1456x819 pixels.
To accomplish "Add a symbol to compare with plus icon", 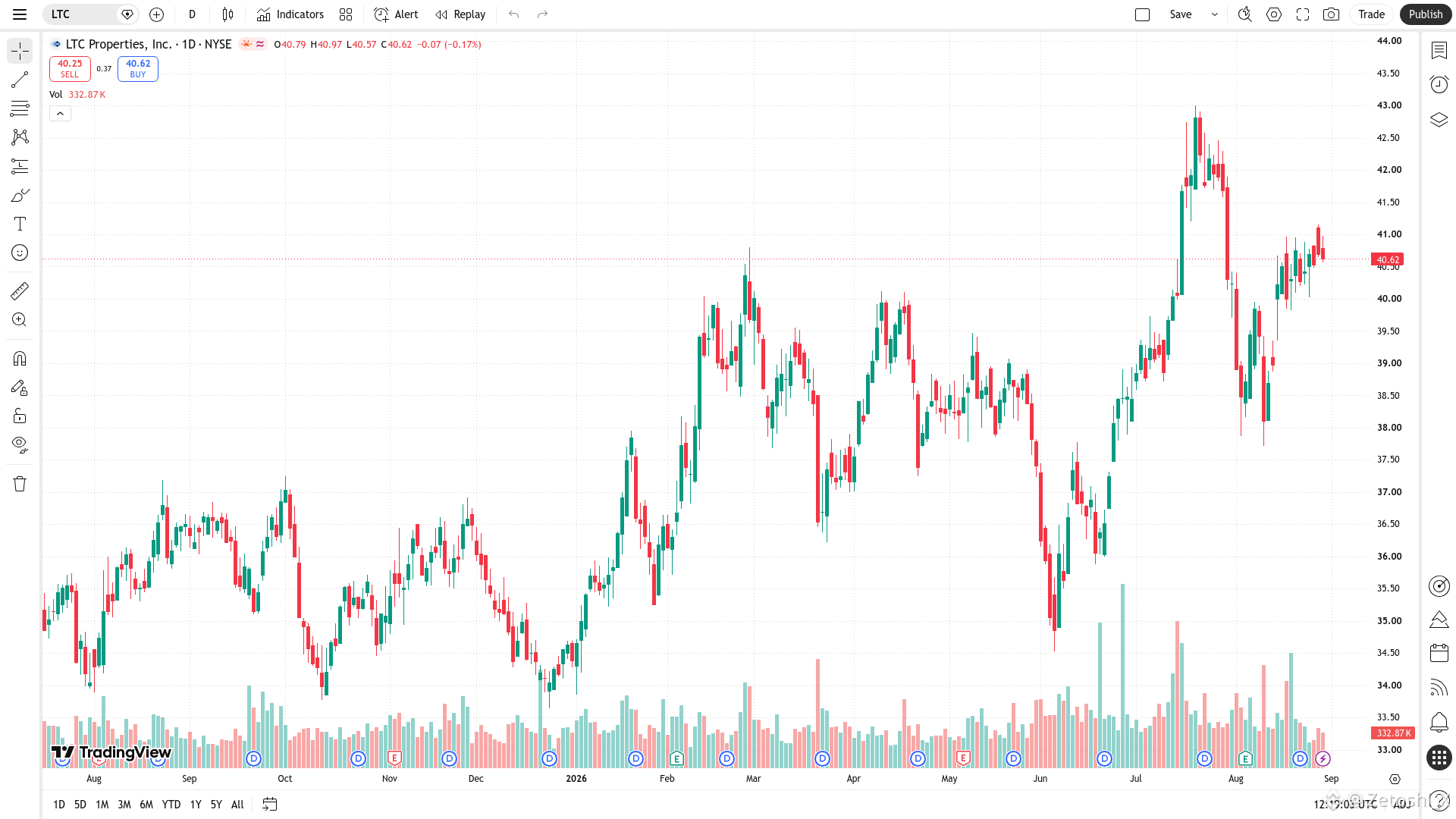I will pyautogui.click(x=157, y=14).
